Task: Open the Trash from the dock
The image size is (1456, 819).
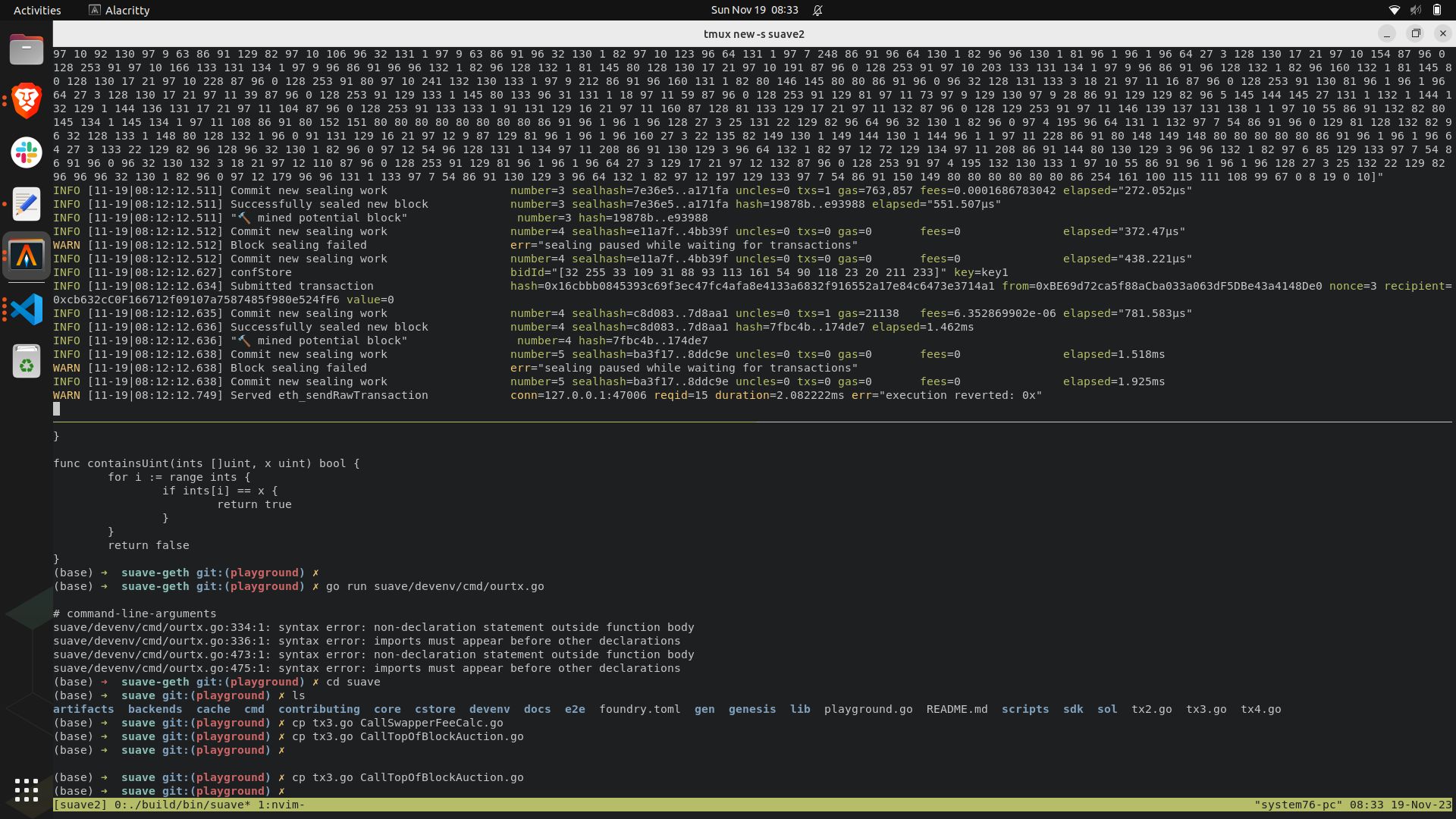Action: pyautogui.click(x=27, y=361)
